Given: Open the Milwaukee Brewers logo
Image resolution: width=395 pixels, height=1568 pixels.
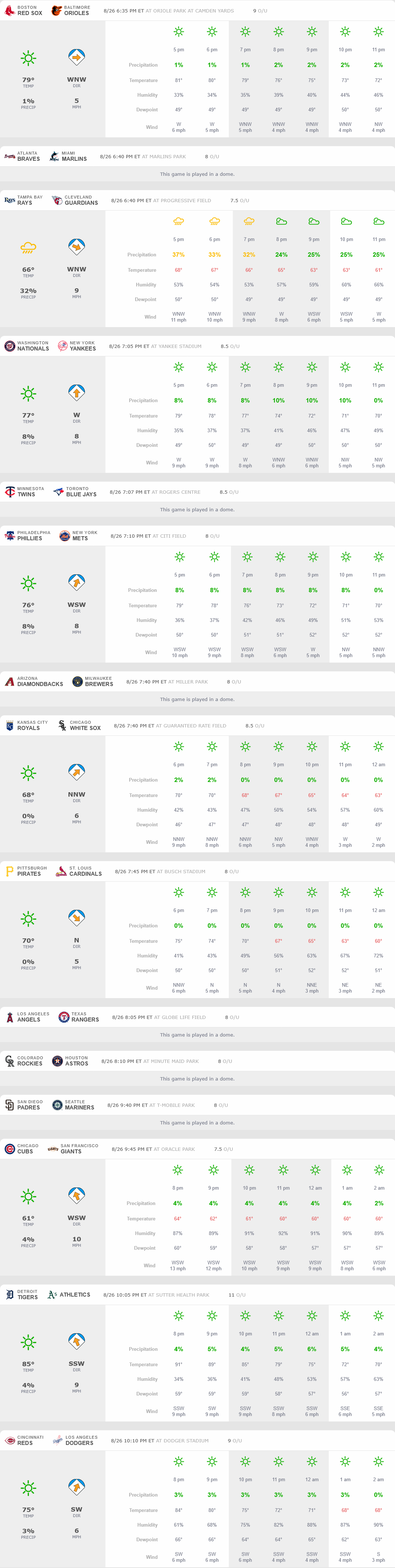Looking at the screenshot, I should point(77,682).
